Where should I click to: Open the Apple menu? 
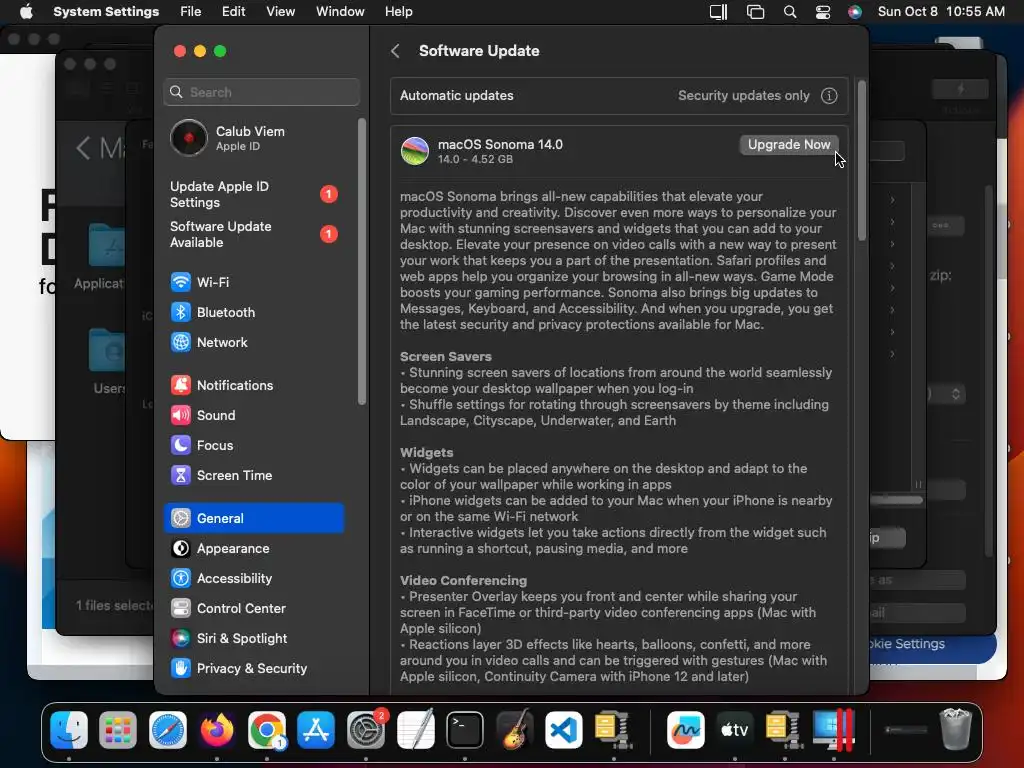(x=26, y=11)
